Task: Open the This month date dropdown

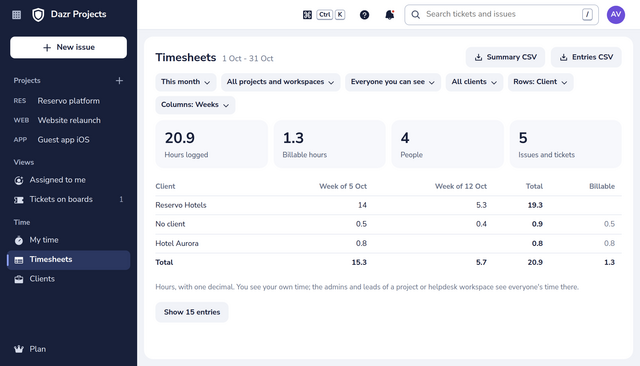Action: point(186,82)
